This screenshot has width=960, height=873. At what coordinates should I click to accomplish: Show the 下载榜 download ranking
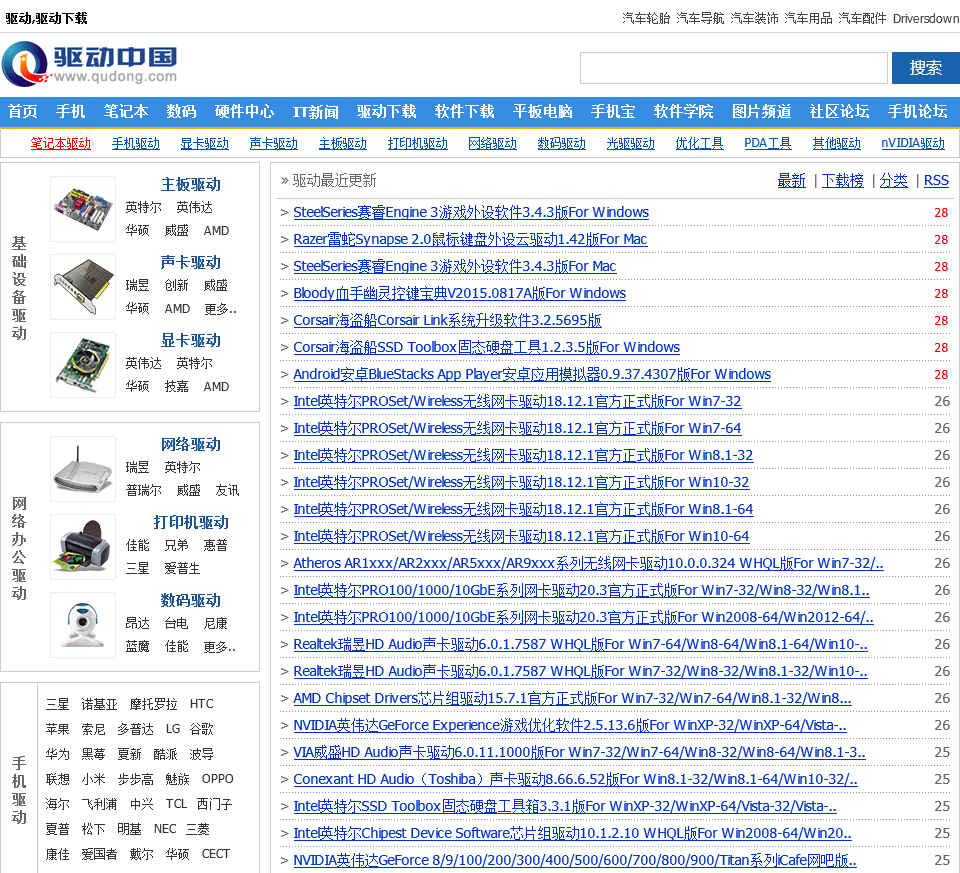pyautogui.click(x=842, y=181)
